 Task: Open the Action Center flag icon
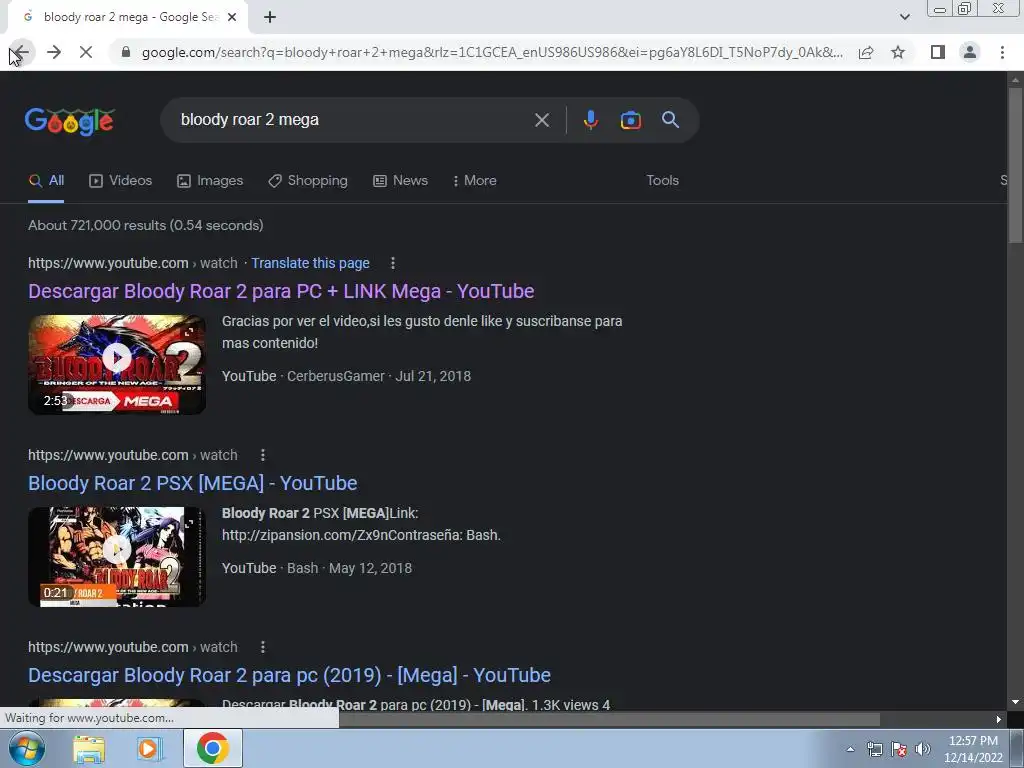pyautogui.click(x=899, y=749)
